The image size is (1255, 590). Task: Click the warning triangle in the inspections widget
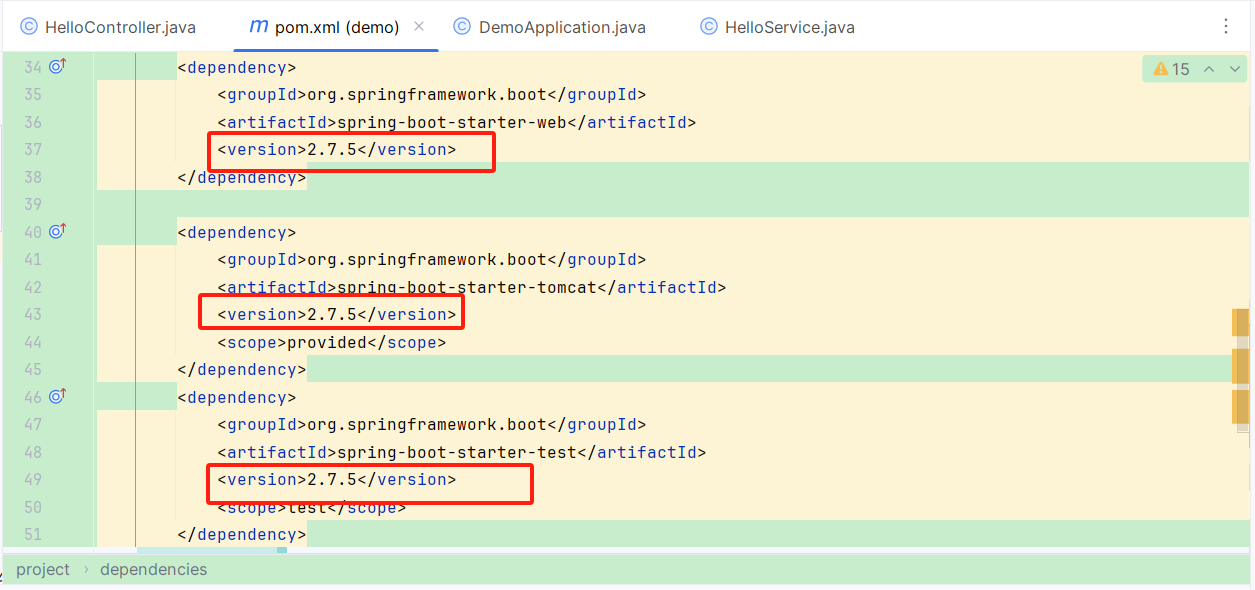click(1160, 68)
